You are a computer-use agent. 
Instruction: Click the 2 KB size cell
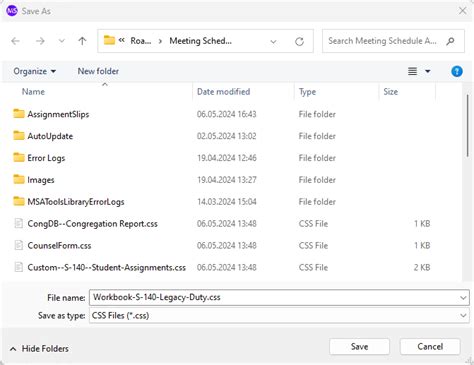[422, 268]
